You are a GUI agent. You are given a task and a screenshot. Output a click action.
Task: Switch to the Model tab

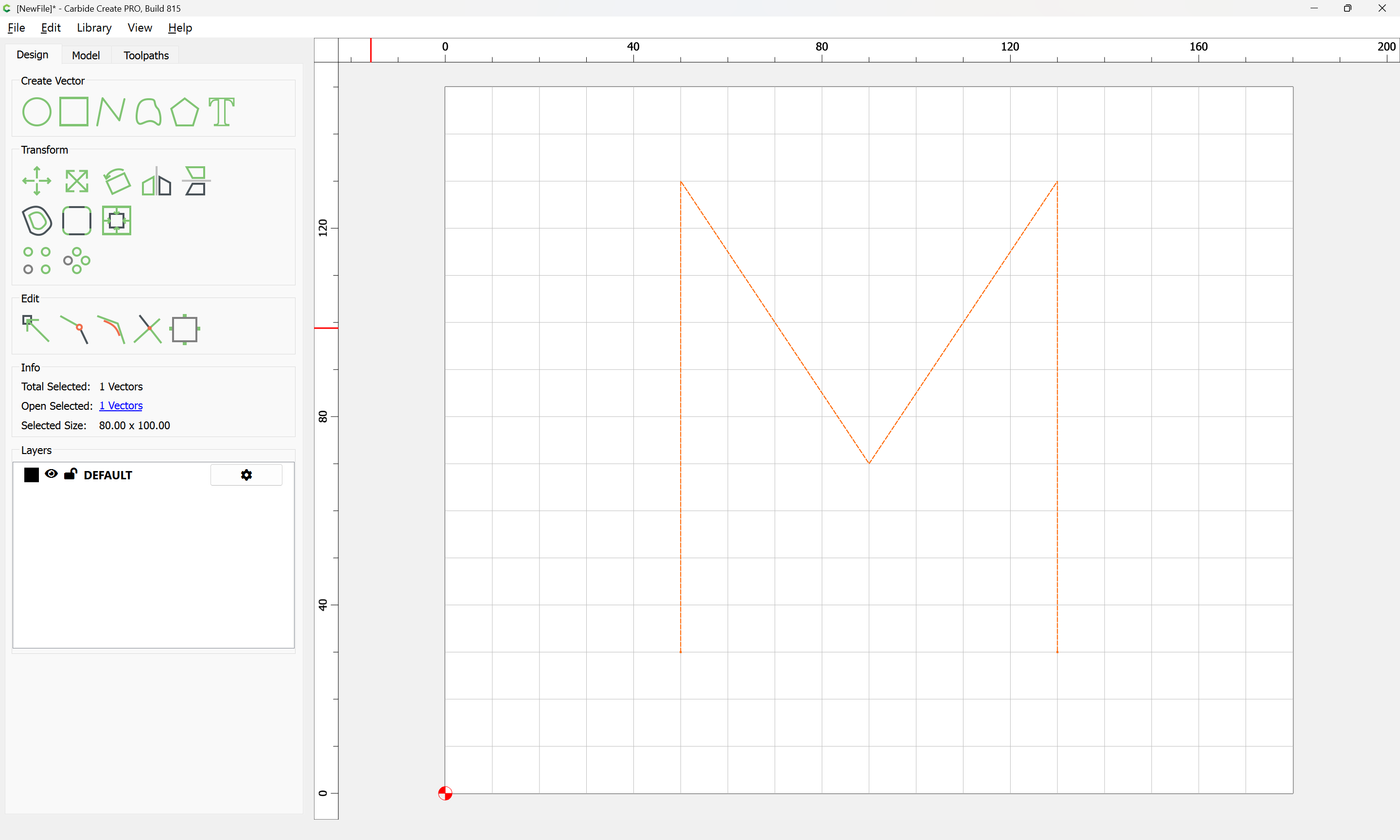[86, 55]
